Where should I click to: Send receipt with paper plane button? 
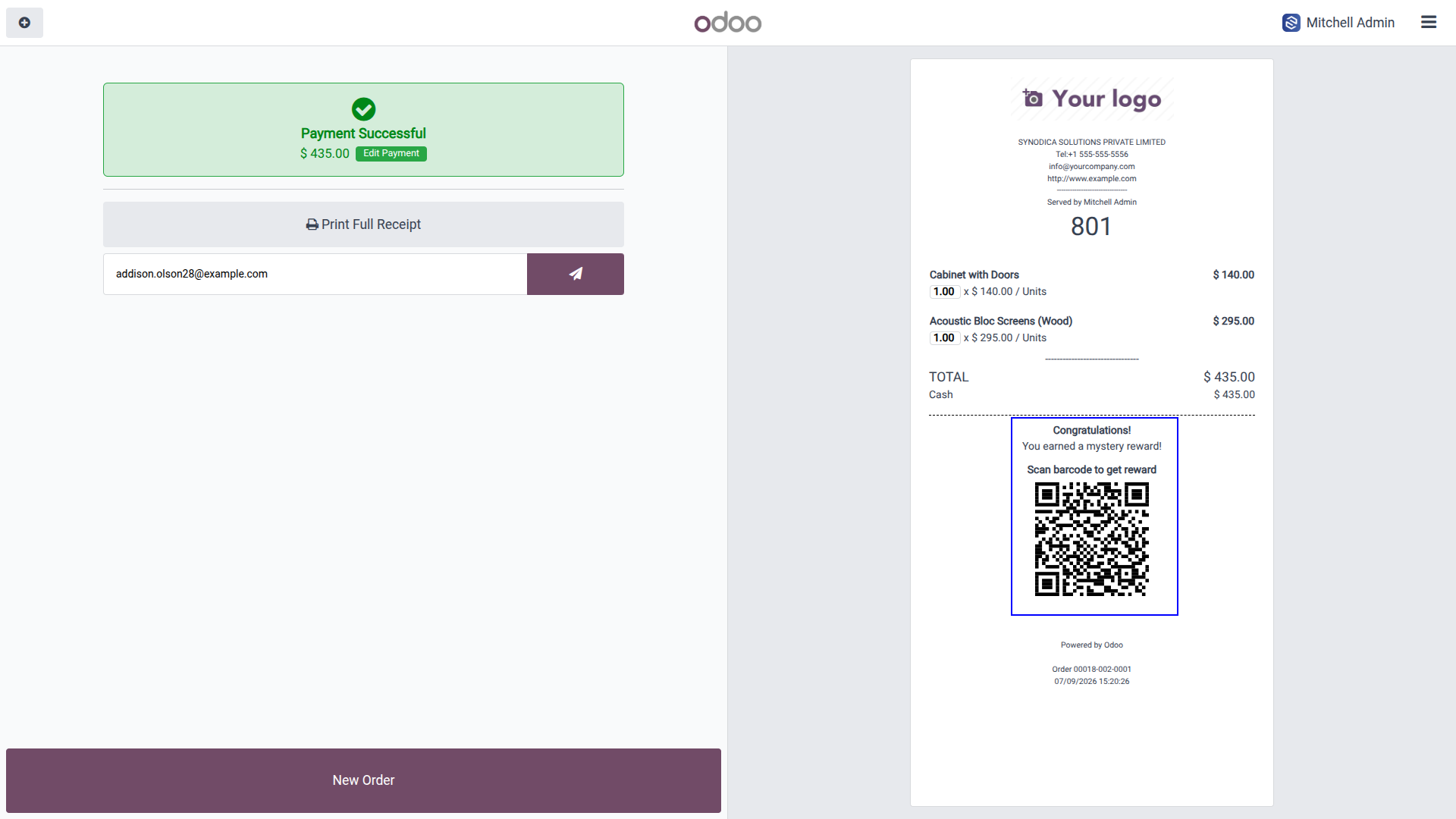[576, 274]
